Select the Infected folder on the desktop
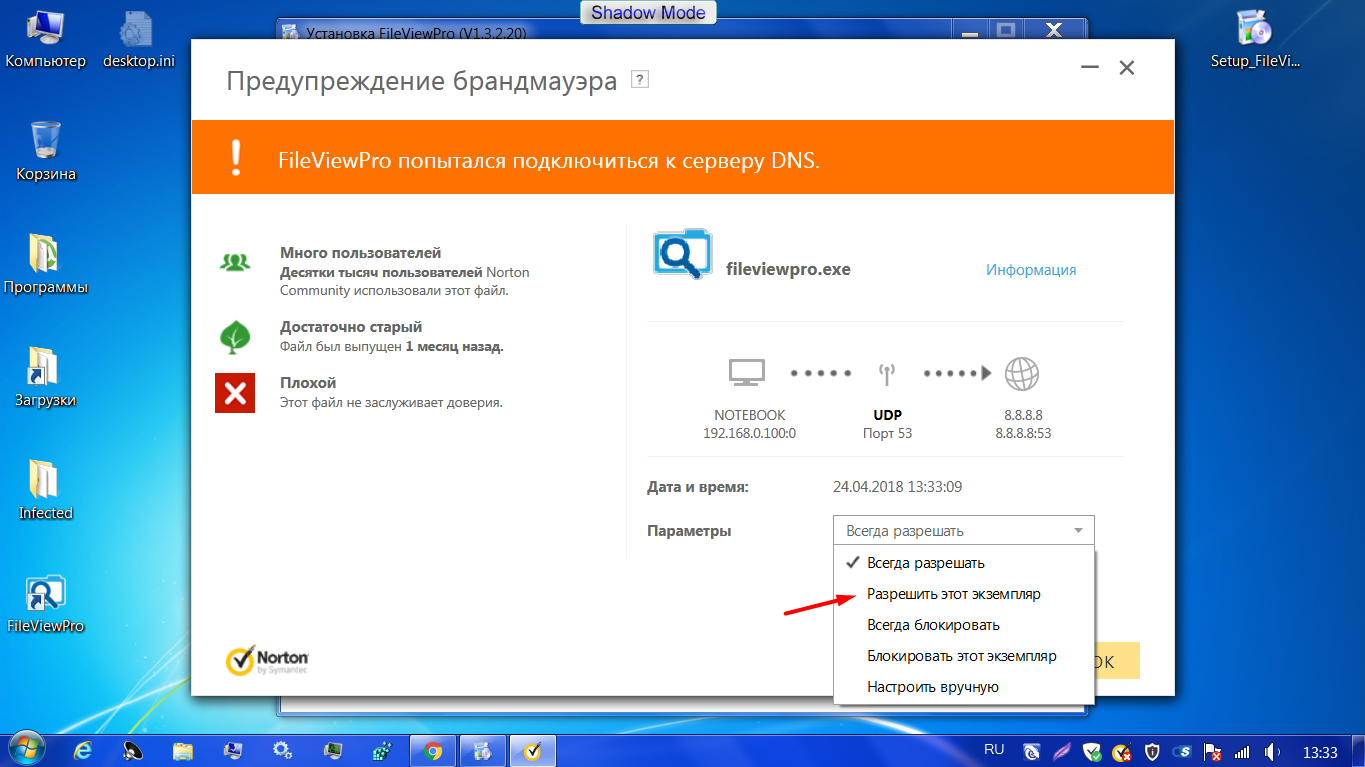 (46, 491)
